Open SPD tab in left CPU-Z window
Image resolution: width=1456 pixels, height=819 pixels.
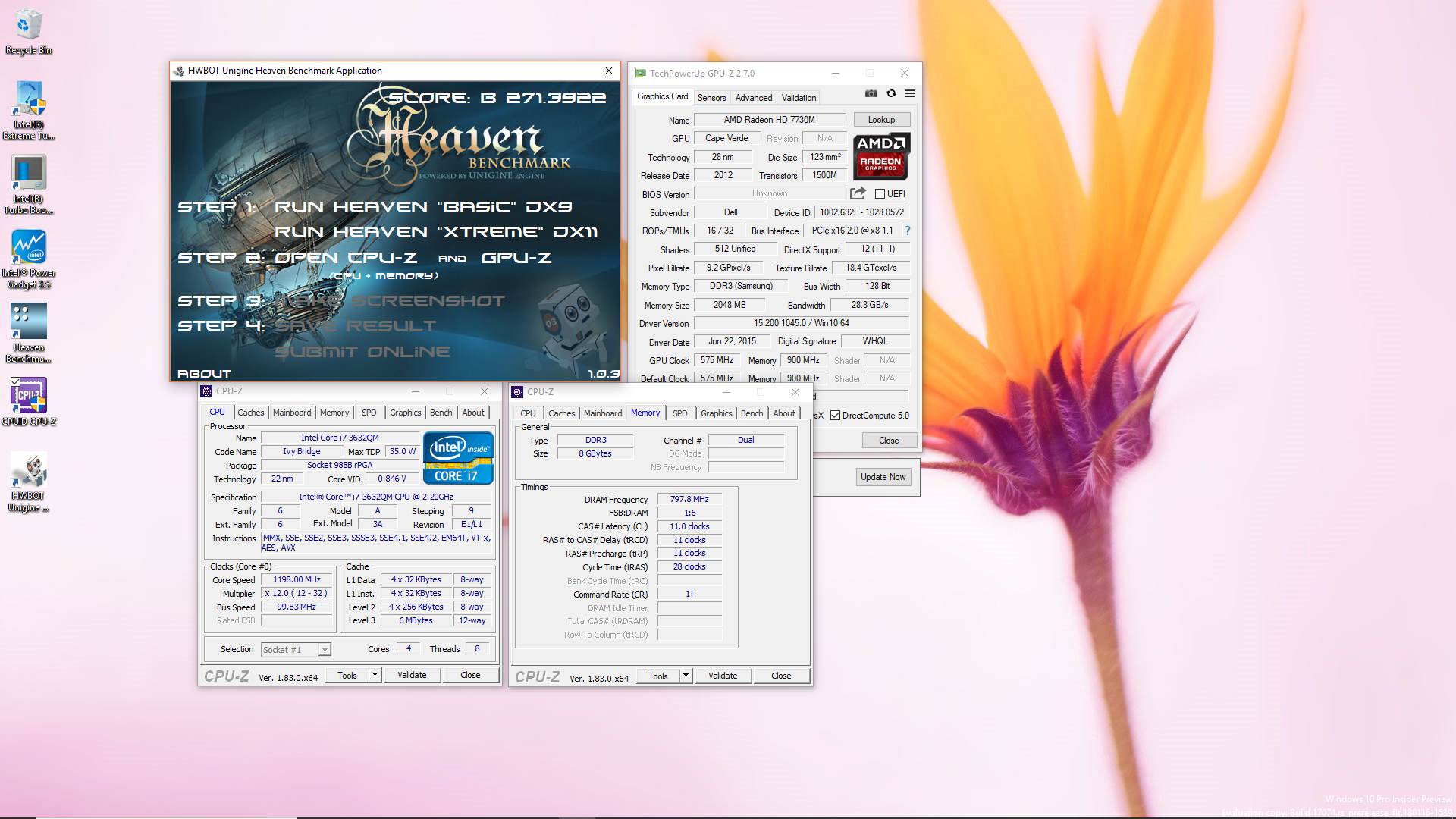369,413
